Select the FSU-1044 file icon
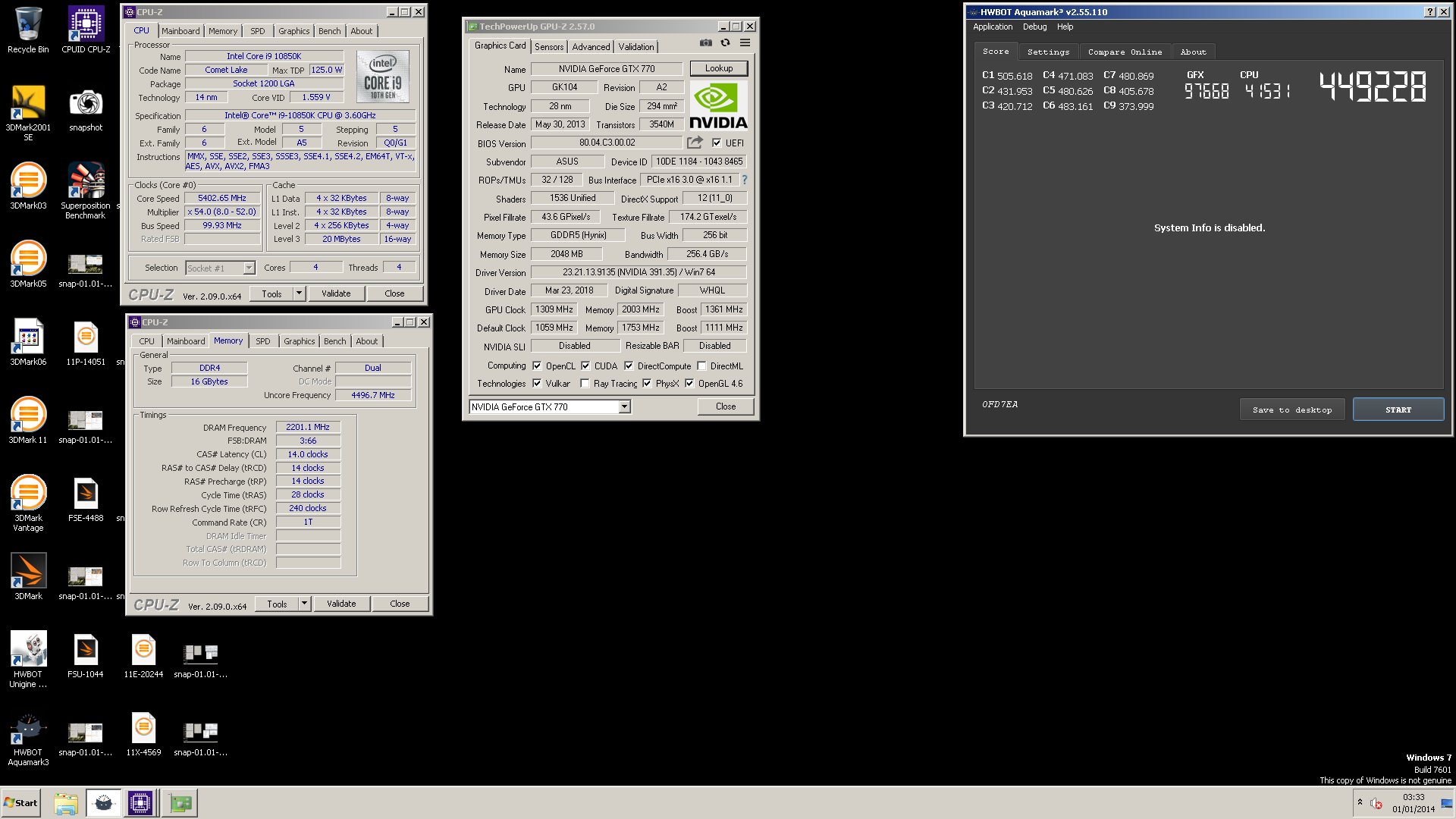Screen dimensions: 1456x819 86,655
